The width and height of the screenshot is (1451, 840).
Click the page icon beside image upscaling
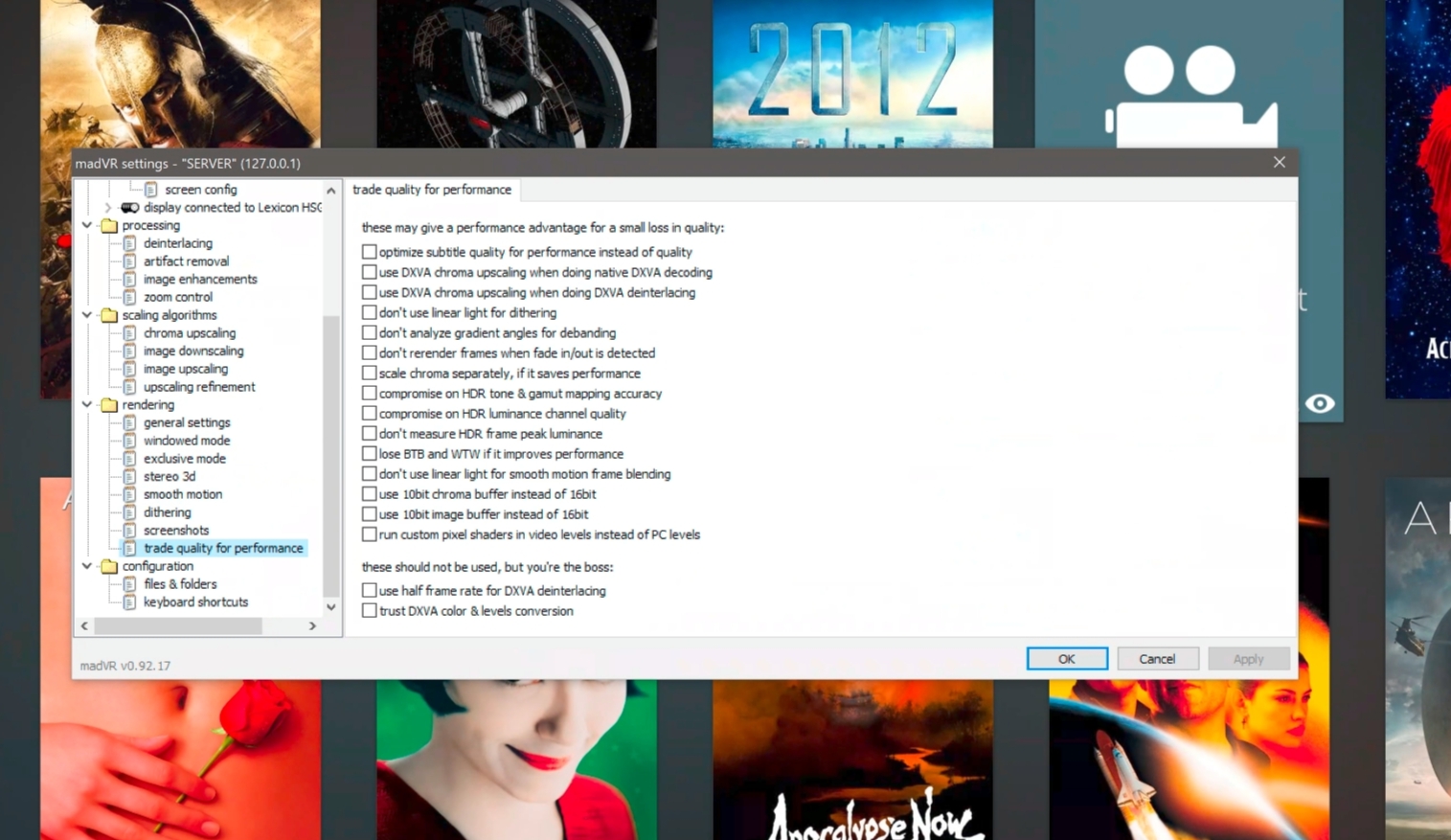click(130, 369)
